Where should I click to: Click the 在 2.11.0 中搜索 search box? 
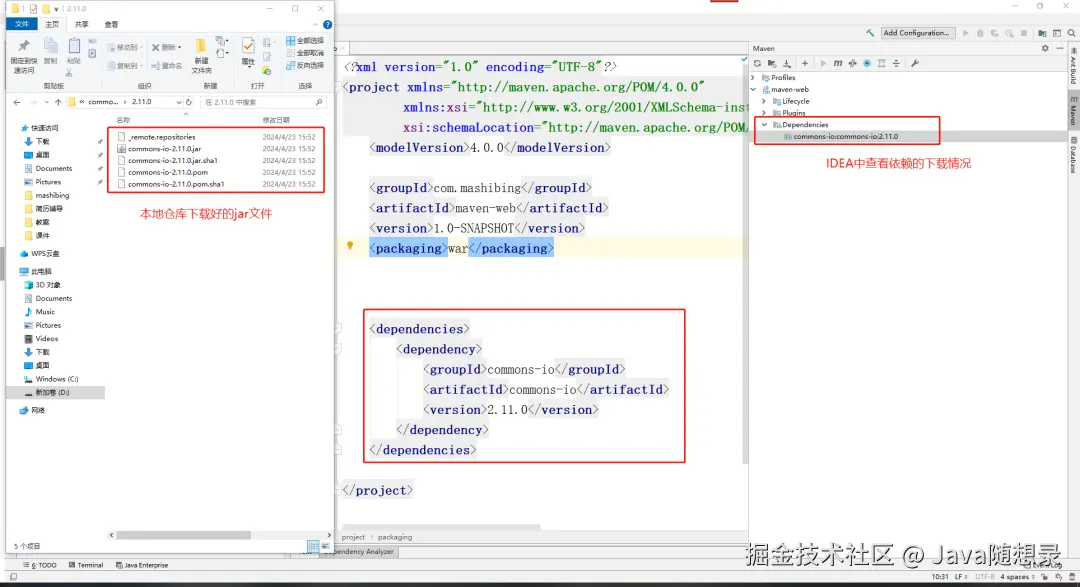262,102
